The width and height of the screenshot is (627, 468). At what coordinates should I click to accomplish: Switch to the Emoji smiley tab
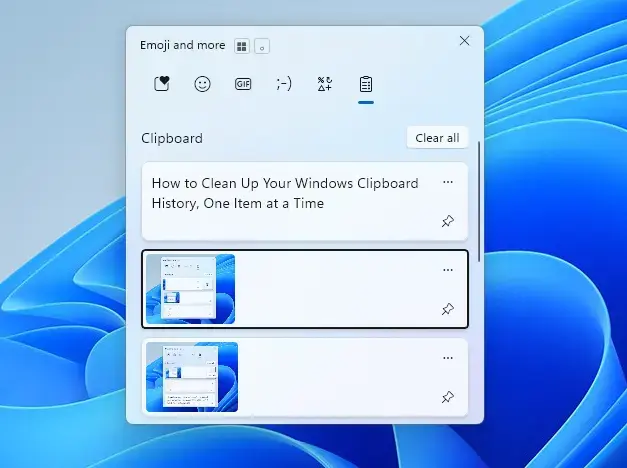tap(202, 84)
